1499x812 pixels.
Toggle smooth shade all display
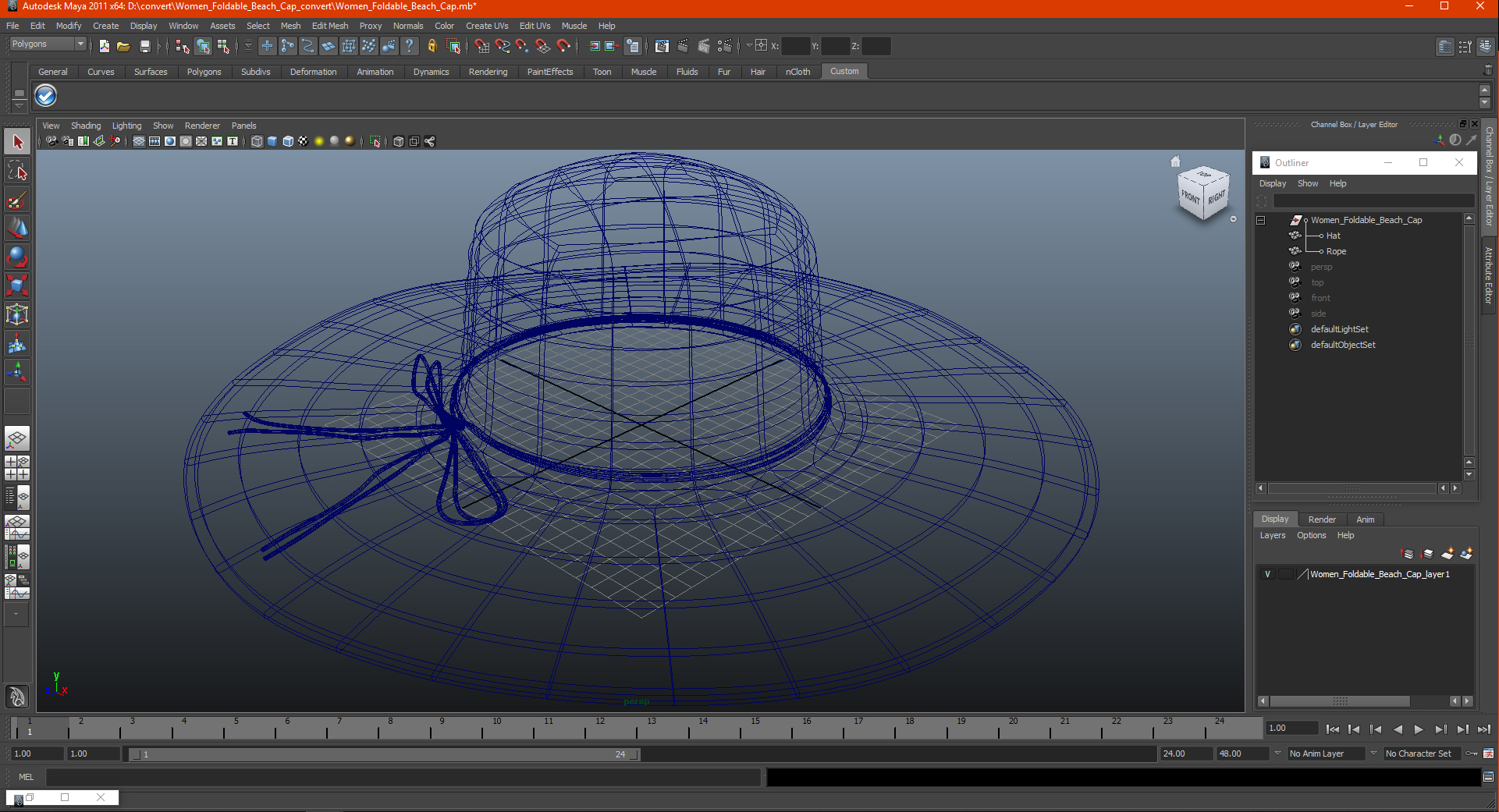pos(272,141)
